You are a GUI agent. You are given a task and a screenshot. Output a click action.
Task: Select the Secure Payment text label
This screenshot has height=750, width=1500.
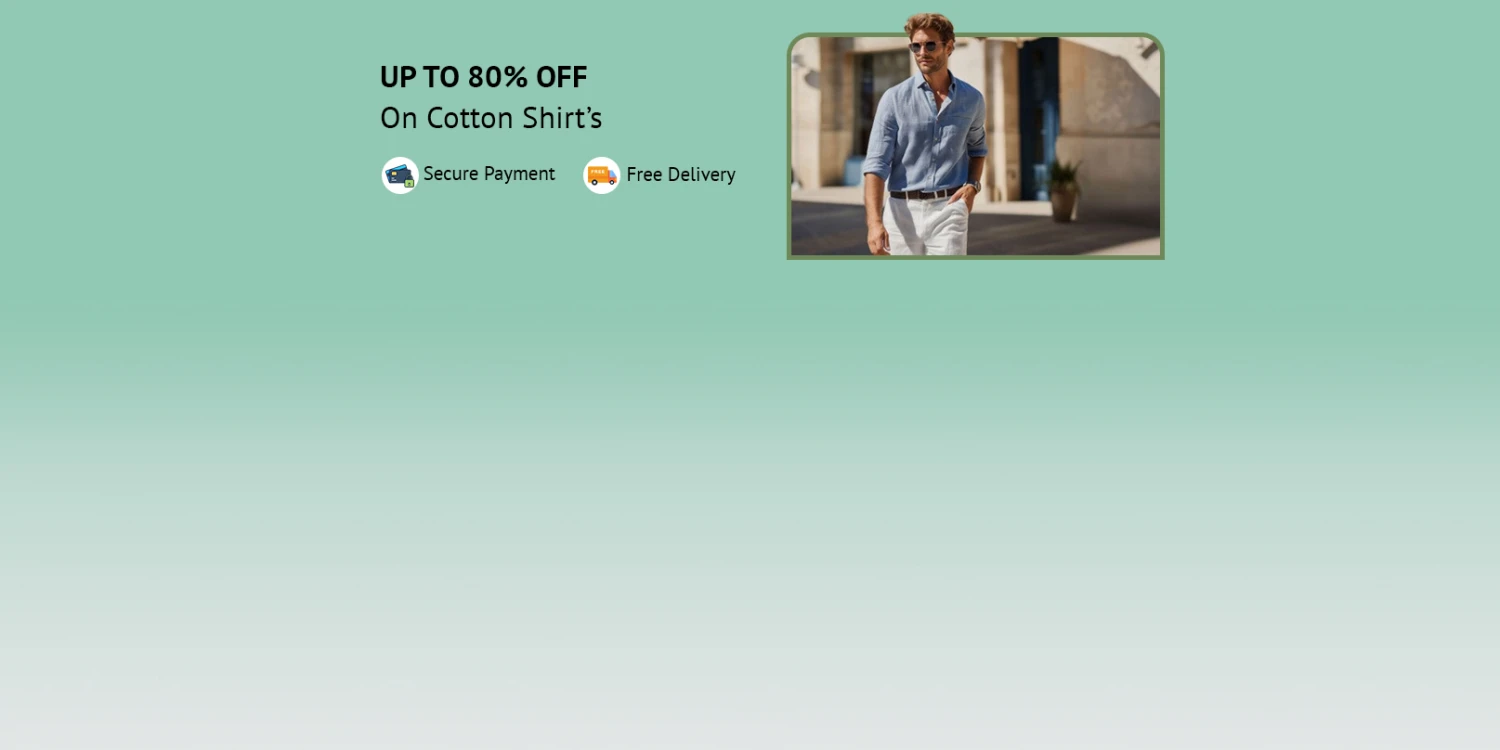click(489, 174)
